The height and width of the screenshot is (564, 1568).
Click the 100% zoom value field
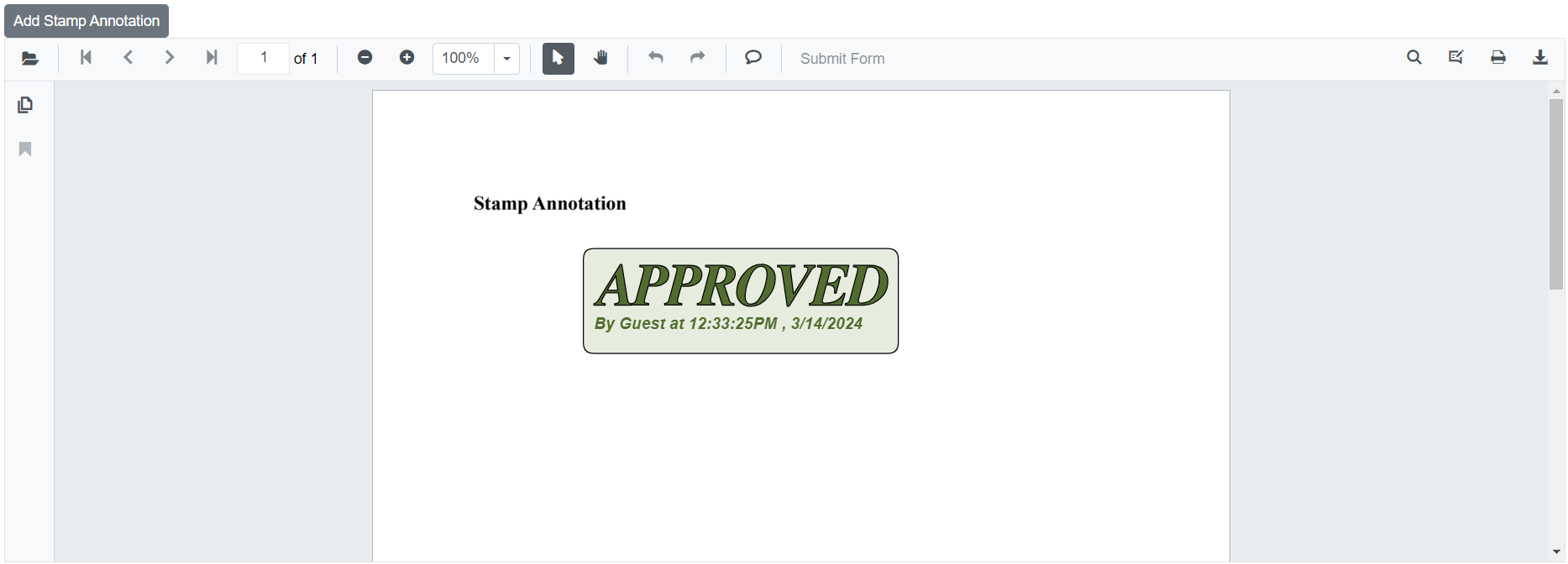click(x=463, y=58)
